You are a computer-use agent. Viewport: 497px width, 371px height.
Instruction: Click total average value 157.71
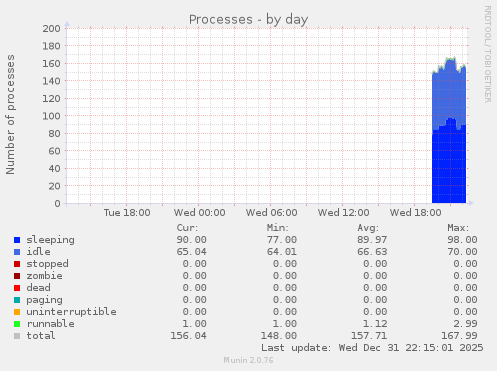coord(369,336)
